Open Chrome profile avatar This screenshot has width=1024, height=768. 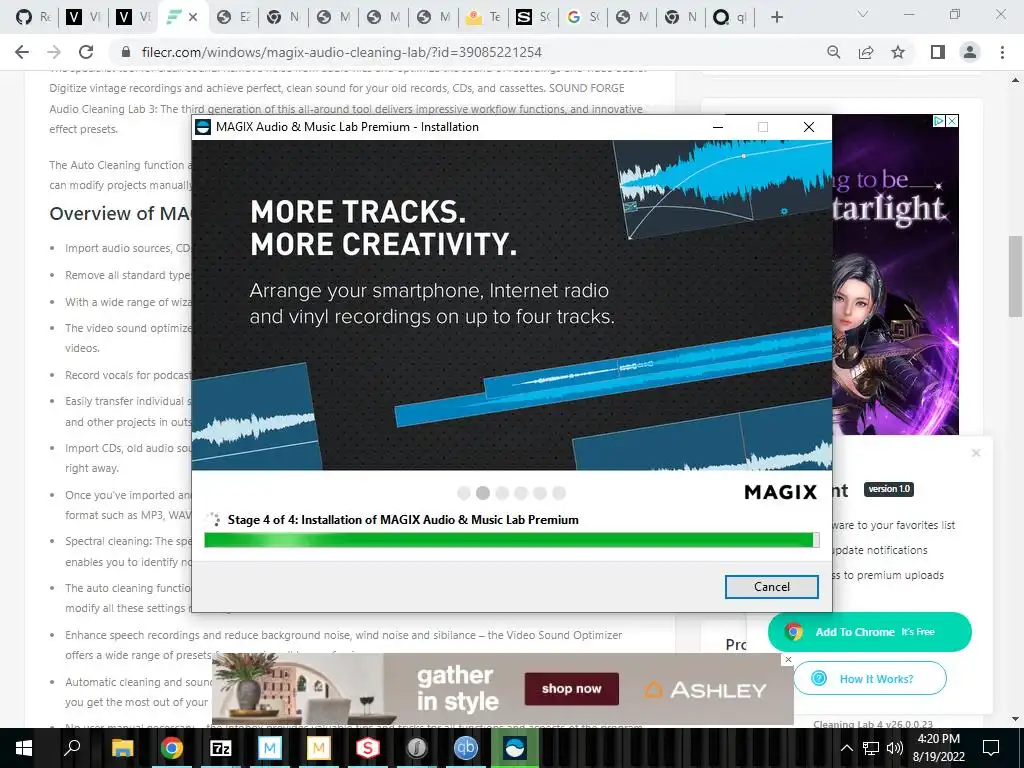point(970,52)
